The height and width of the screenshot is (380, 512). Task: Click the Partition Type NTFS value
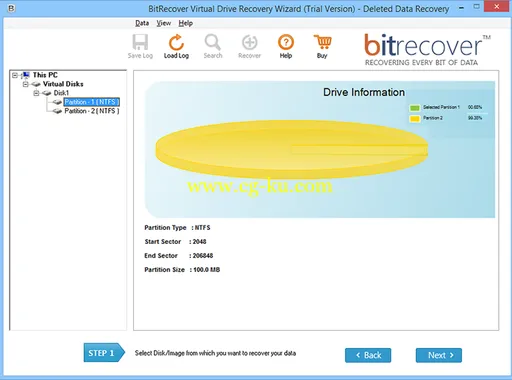[202, 228]
